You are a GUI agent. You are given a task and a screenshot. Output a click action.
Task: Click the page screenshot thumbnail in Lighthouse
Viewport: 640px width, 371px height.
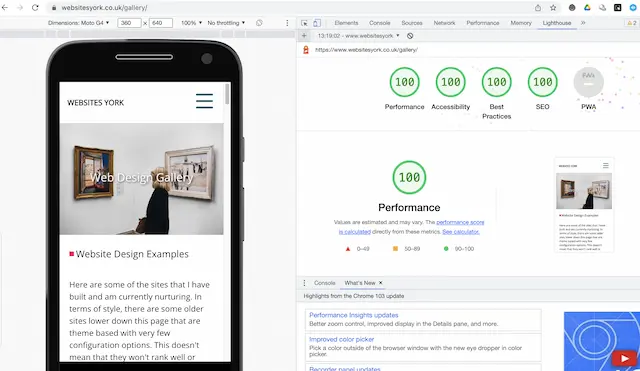tap(584, 205)
